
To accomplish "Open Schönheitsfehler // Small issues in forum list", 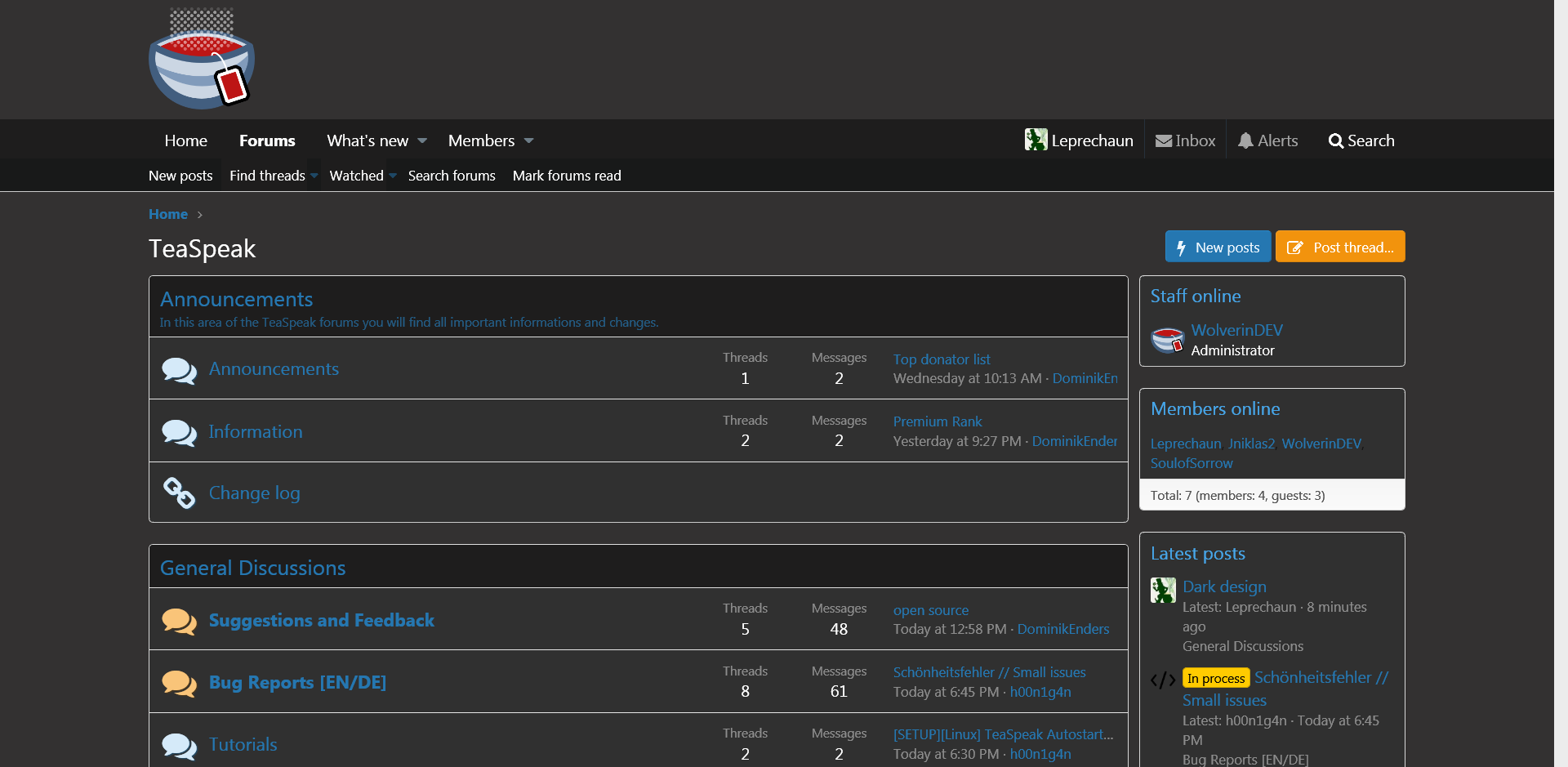I will tap(990, 672).
